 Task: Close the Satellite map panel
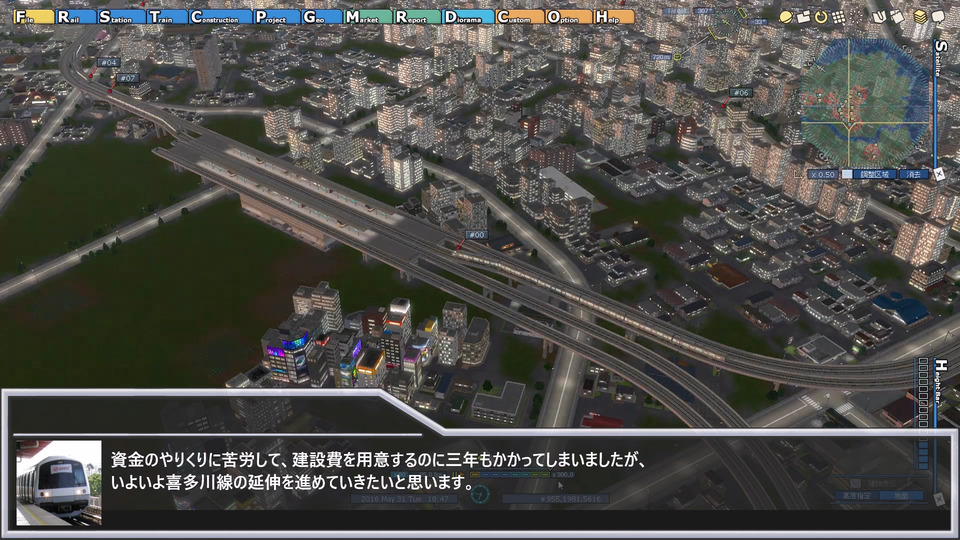(x=940, y=174)
